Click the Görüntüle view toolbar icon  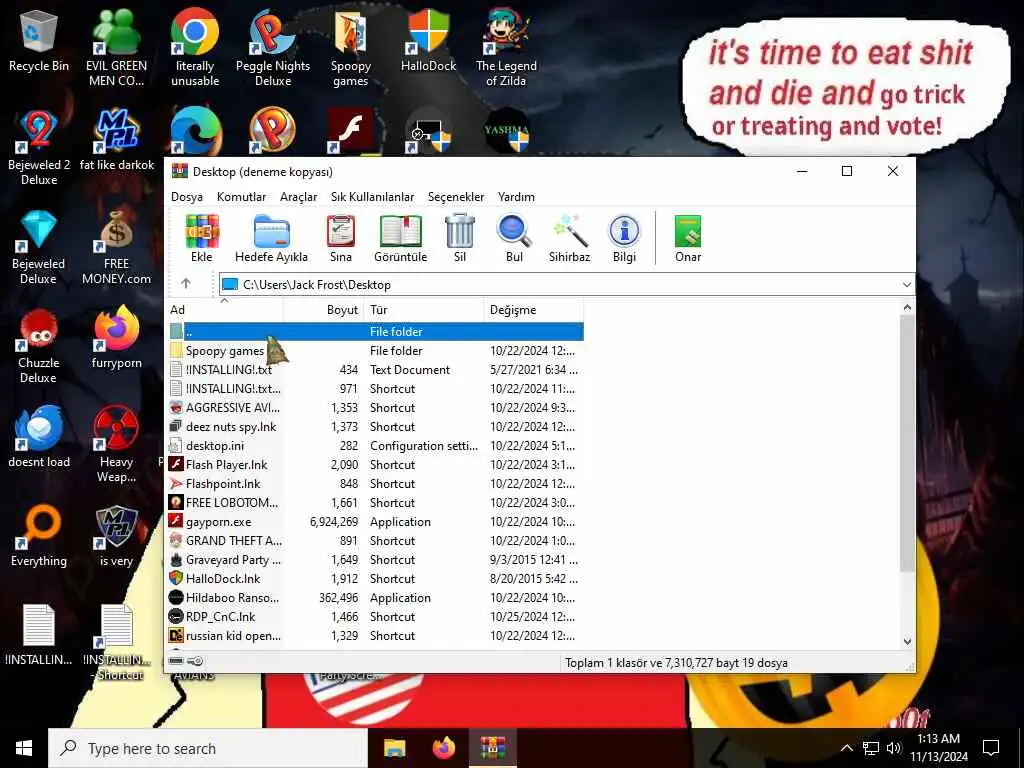(x=400, y=238)
